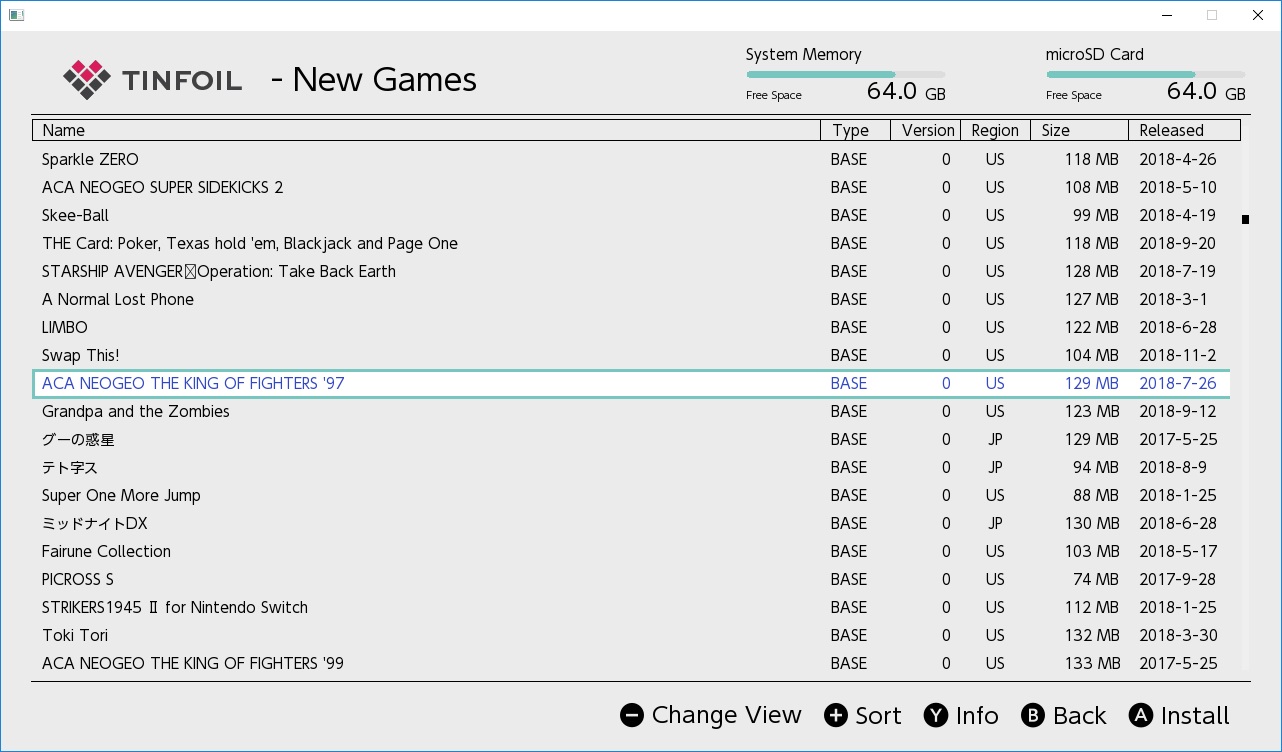Sort by the Name column header
Image resolution: width=1282 pixels, height=752 pixels.
pos(426,130)
